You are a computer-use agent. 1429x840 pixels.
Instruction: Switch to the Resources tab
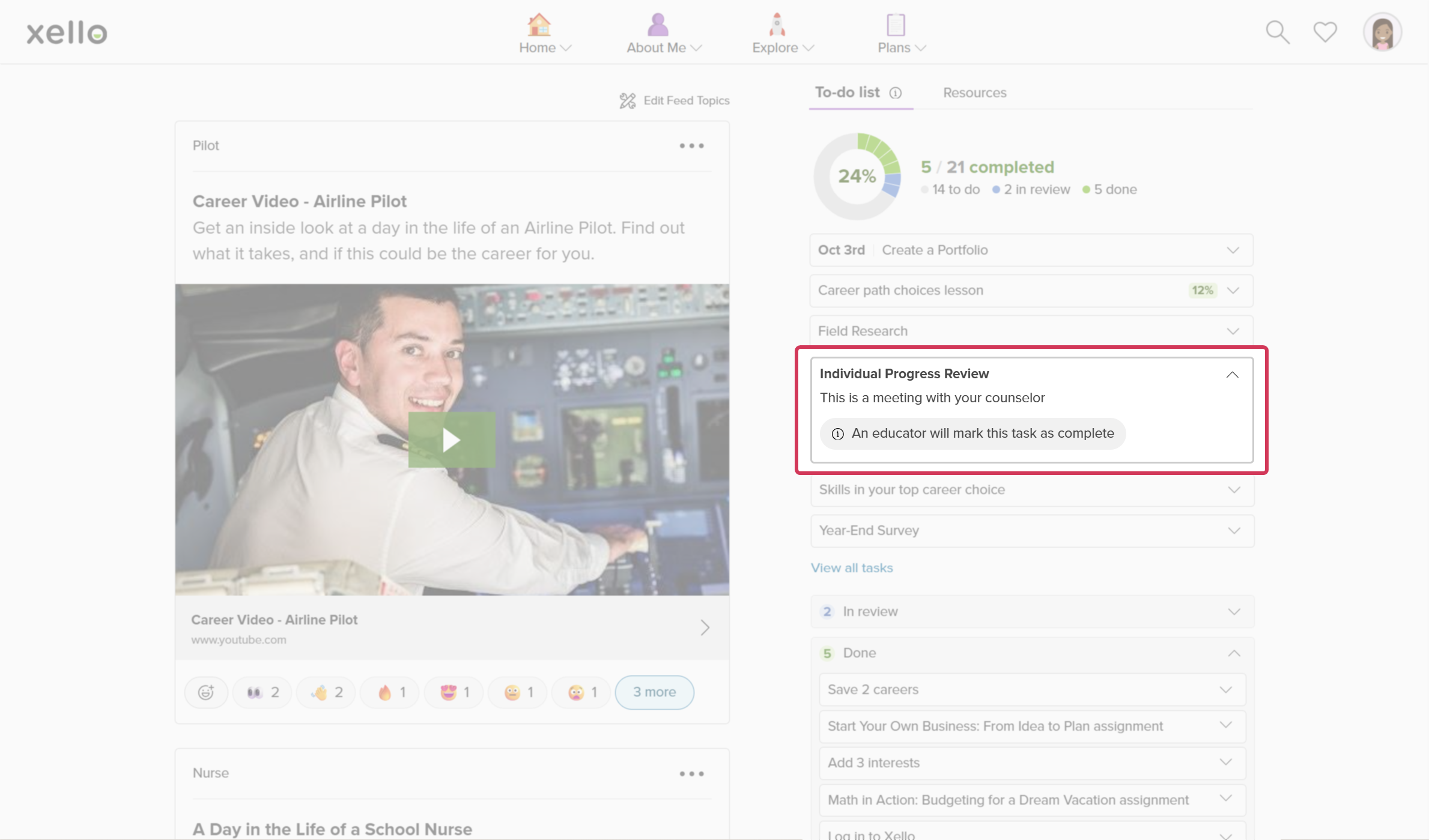tap(974, 93)
